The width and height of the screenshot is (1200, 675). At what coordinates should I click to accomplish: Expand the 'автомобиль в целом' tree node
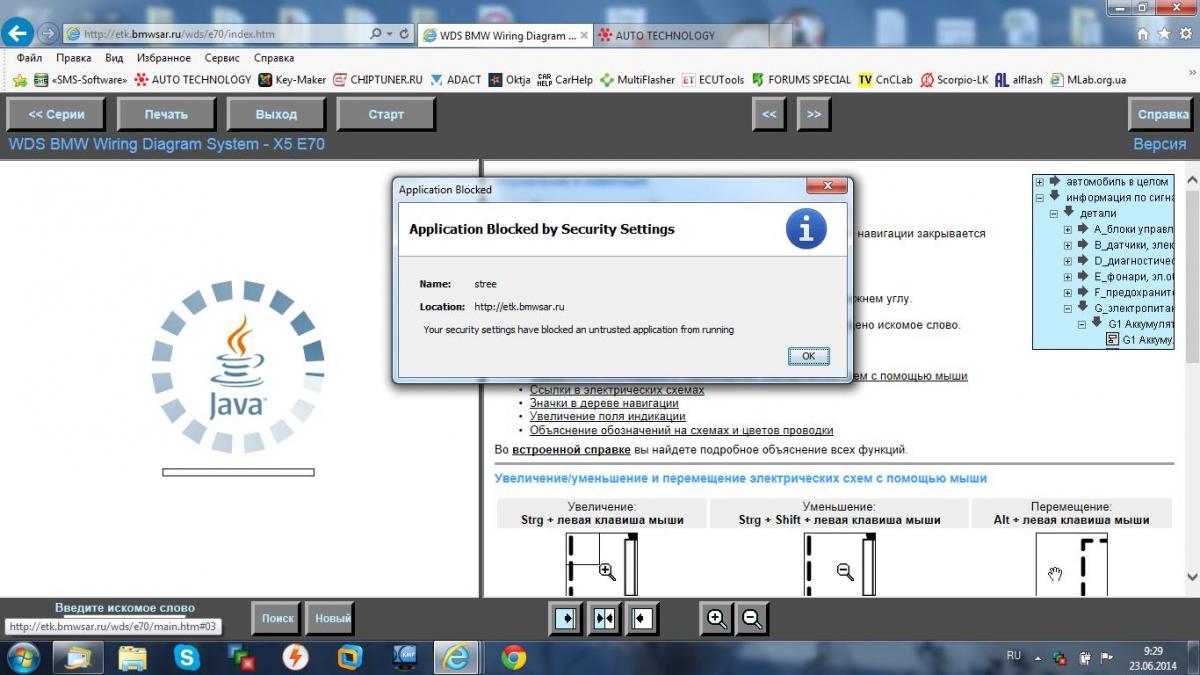tap(1040, 182)
